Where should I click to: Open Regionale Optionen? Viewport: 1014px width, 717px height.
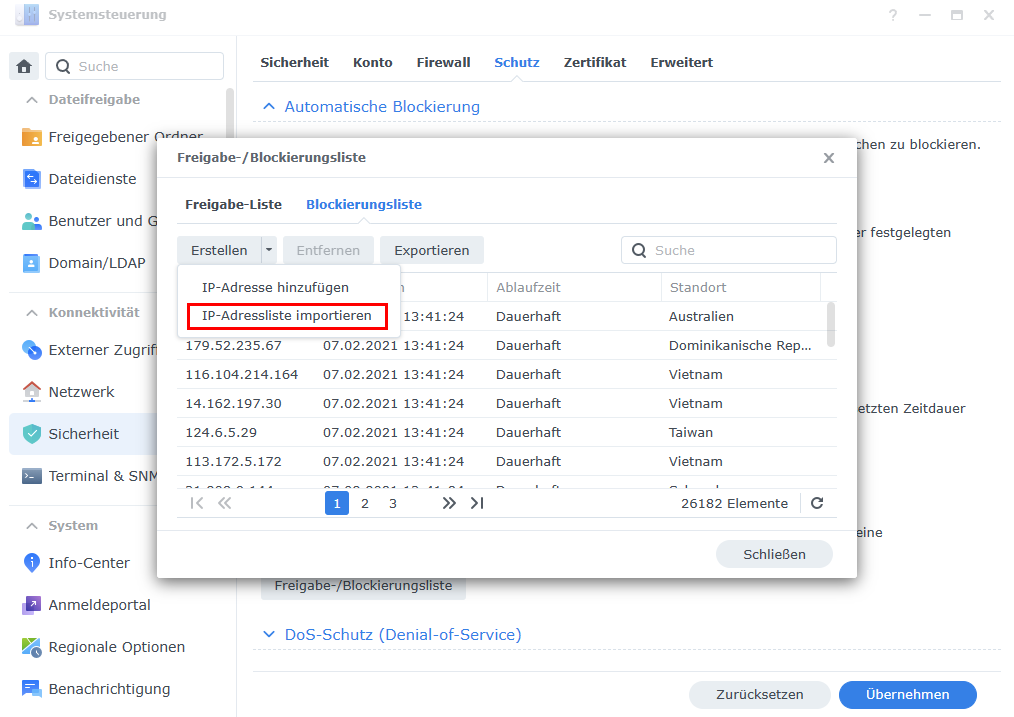116,647
